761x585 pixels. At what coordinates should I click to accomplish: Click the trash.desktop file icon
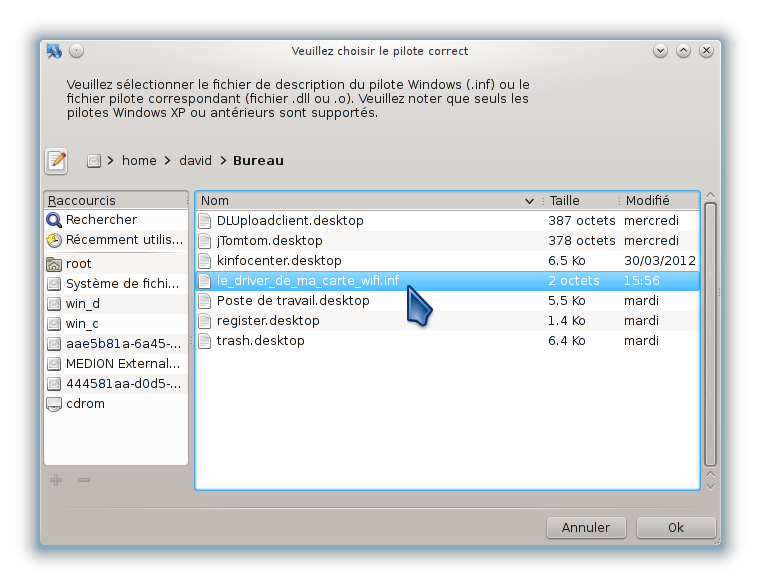click(205, 341)
